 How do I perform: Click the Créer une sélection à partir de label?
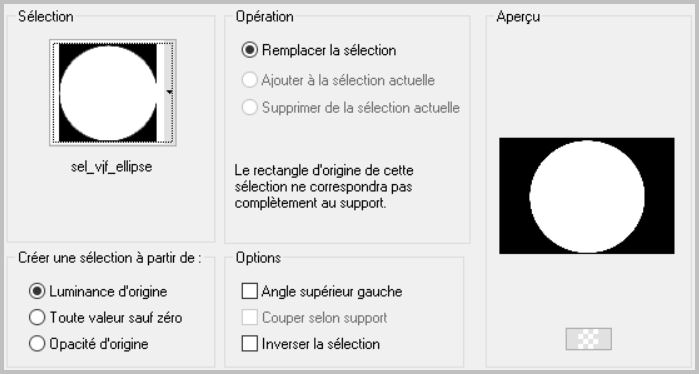(110, 258)
